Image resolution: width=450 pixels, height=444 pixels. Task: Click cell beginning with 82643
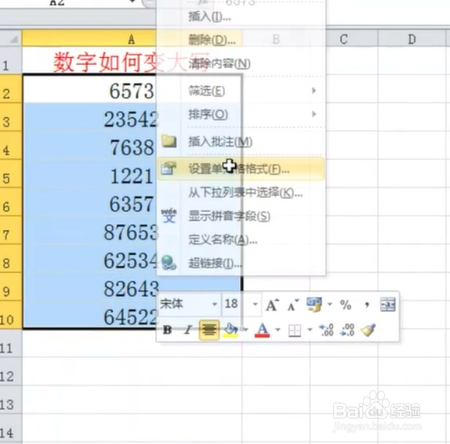[x=132, y=287]
